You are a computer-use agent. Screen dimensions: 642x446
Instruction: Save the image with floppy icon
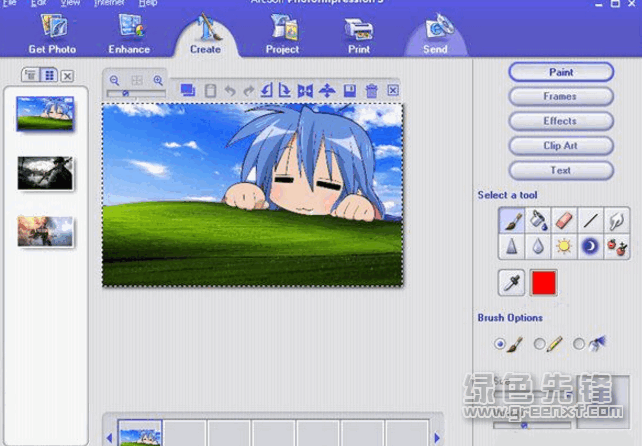click(x=350, y=91)
